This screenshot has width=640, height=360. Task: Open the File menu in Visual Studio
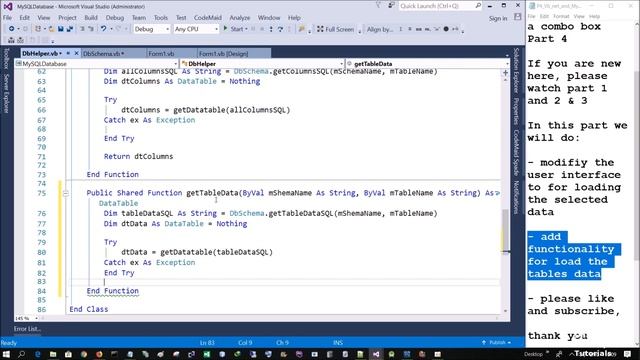pos(7,18)
